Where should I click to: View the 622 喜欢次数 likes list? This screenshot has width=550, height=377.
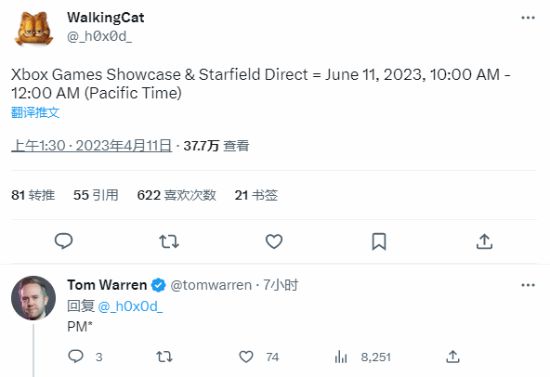click(176, 195)
